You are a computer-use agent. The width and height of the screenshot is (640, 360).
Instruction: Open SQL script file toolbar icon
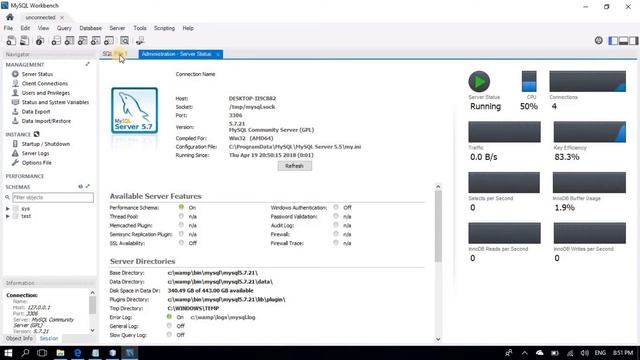(x=24, y=40)
